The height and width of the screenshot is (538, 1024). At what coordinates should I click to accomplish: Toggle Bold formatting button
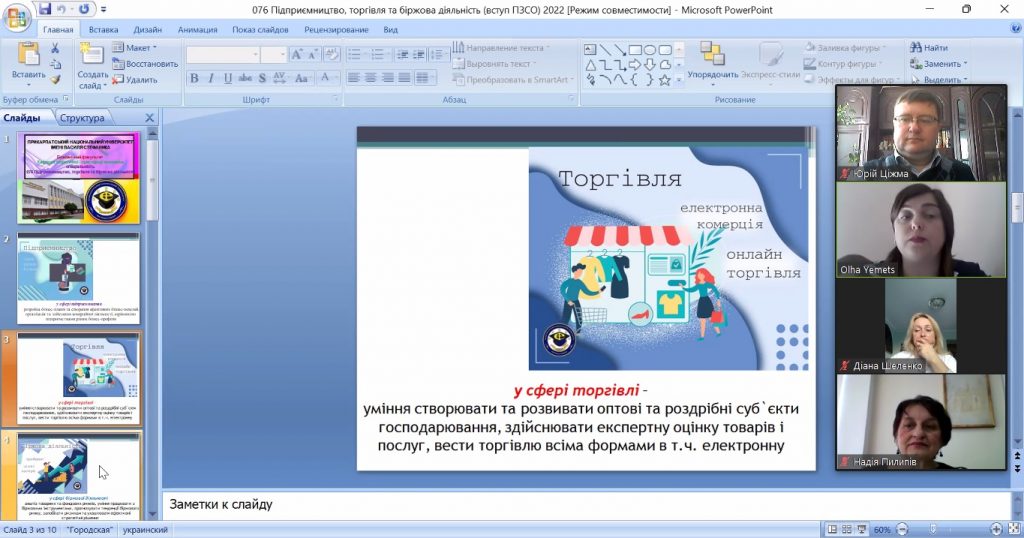click(194, 78)
